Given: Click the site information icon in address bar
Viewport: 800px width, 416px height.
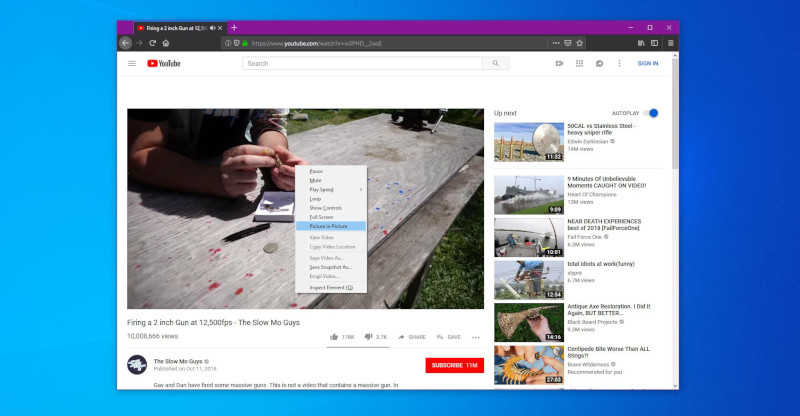Looking at the screenshot, I should click(228, 43).
